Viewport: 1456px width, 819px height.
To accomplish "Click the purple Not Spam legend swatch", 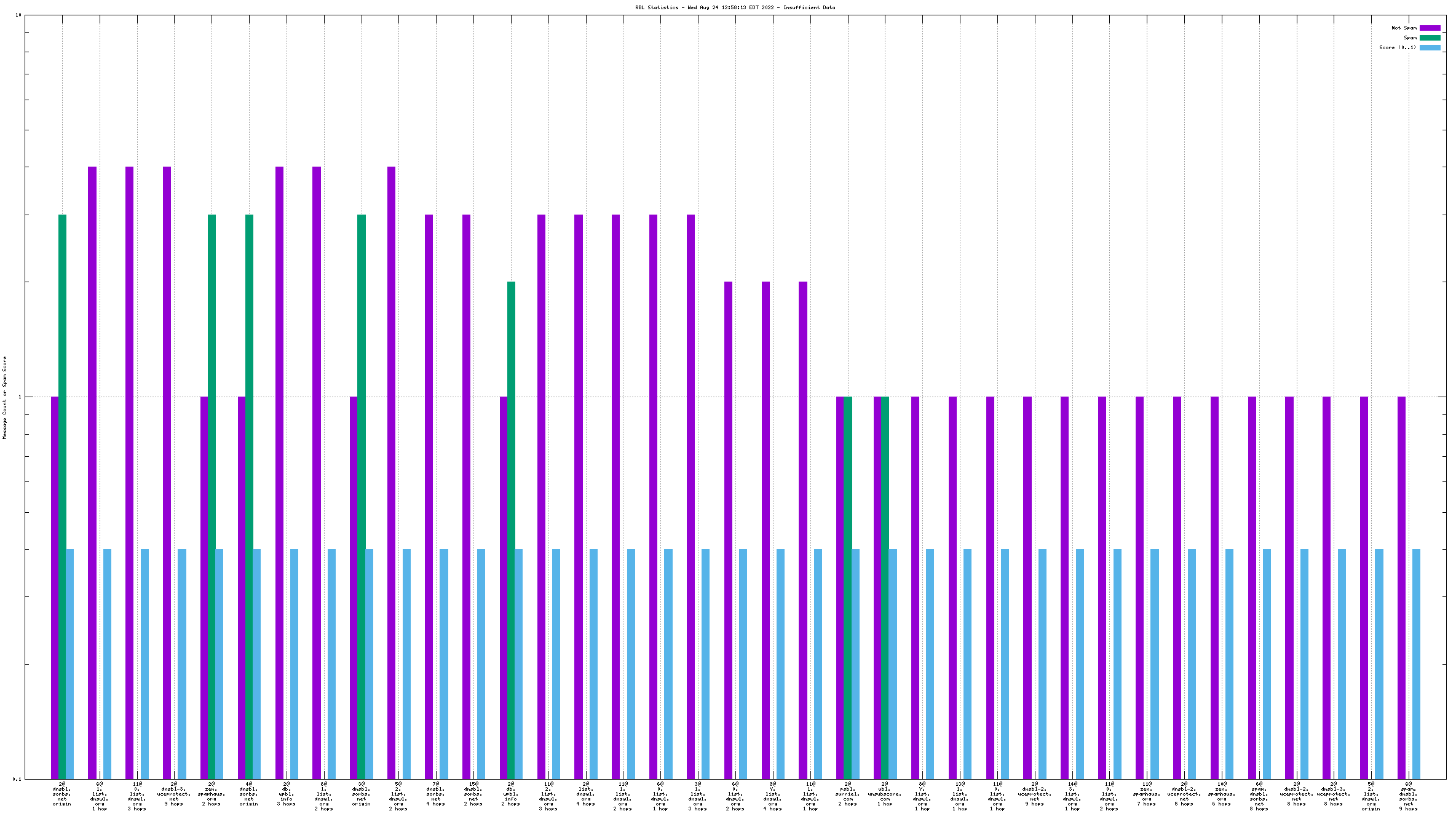I will 1430,28.
